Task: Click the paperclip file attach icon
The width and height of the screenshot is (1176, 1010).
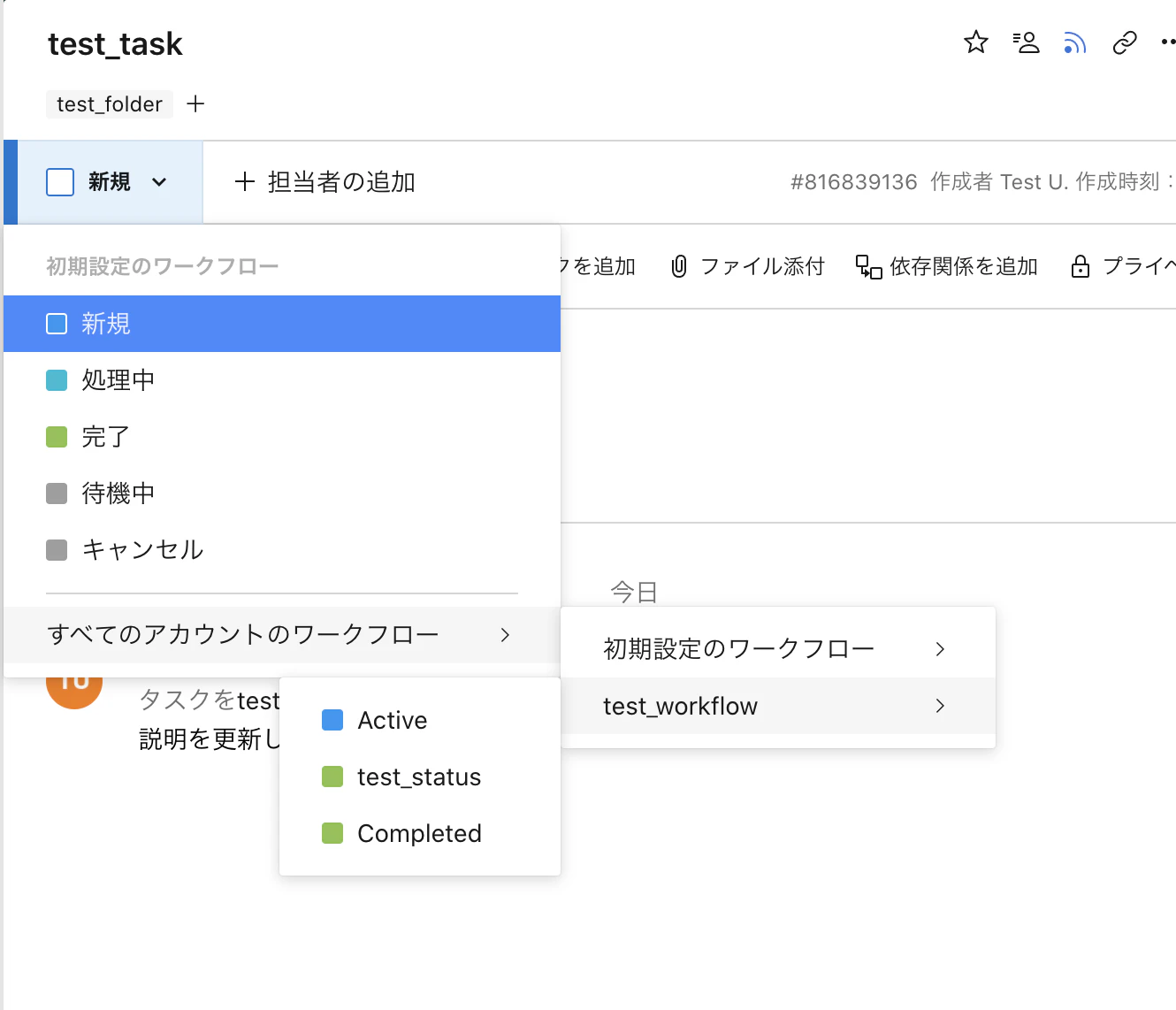Action: coord(679,266)
